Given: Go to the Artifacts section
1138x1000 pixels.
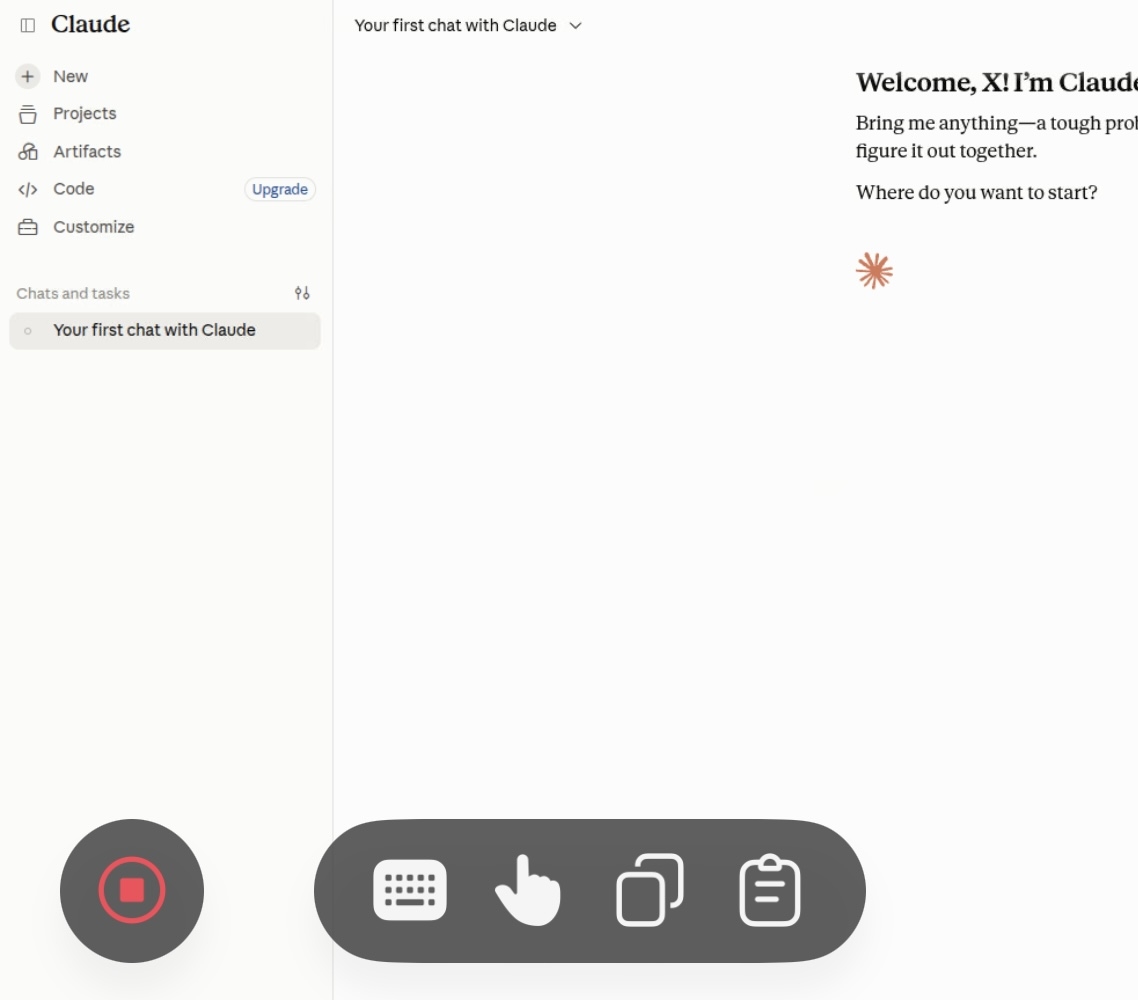Looking at the screenshot, I should [87, 152].
